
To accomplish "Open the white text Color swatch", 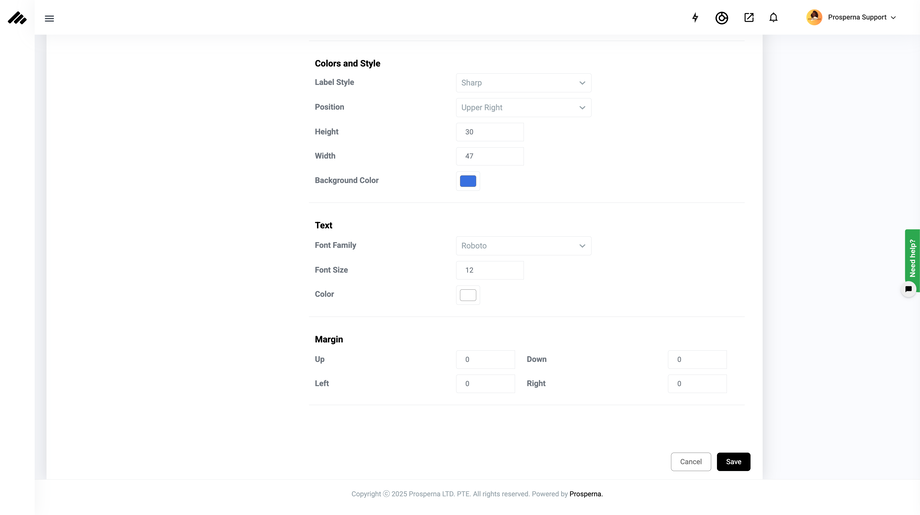I will pos(468,295).
